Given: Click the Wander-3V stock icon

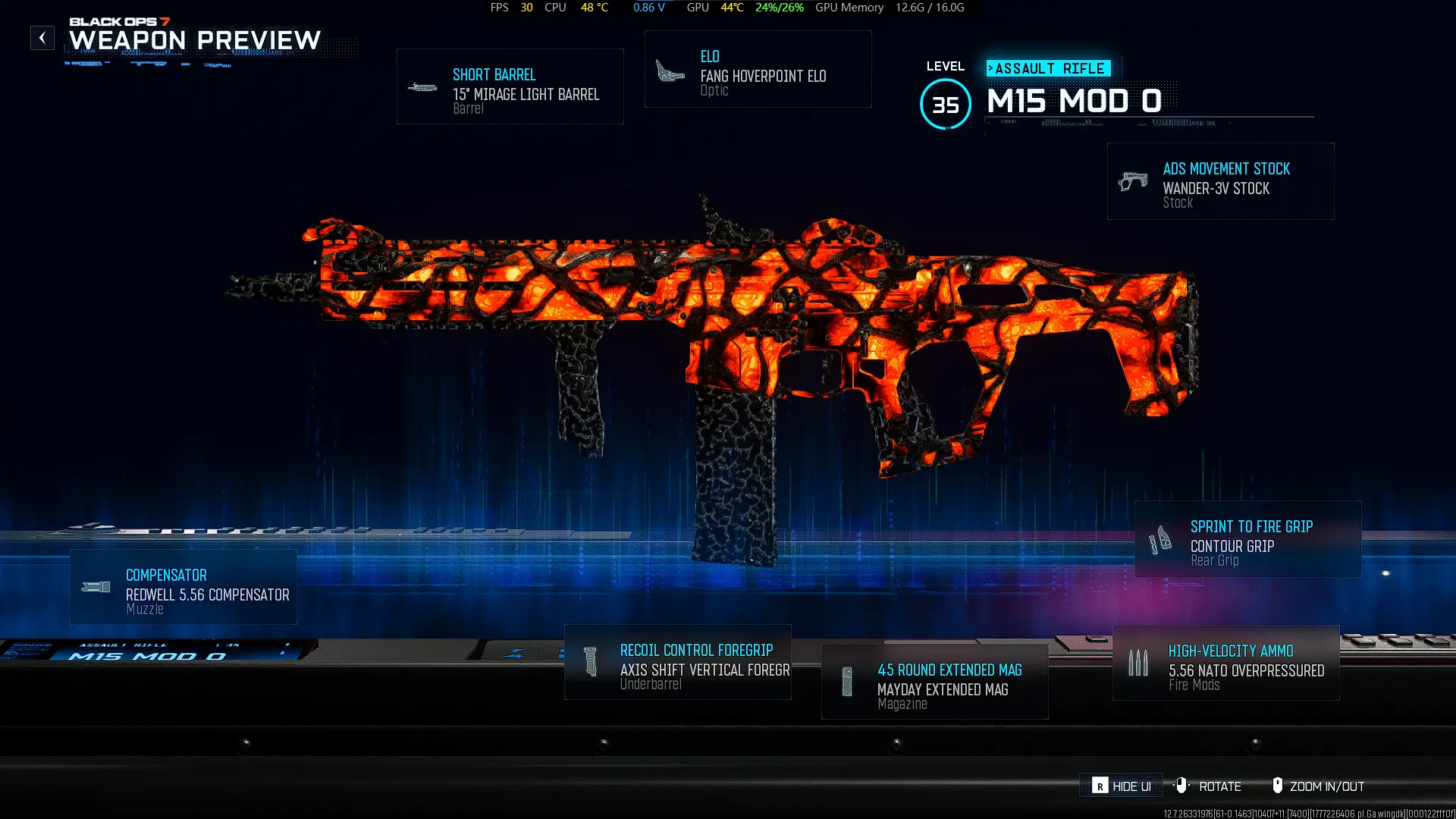Looking at the screenshot, I should pos(1133,182).
